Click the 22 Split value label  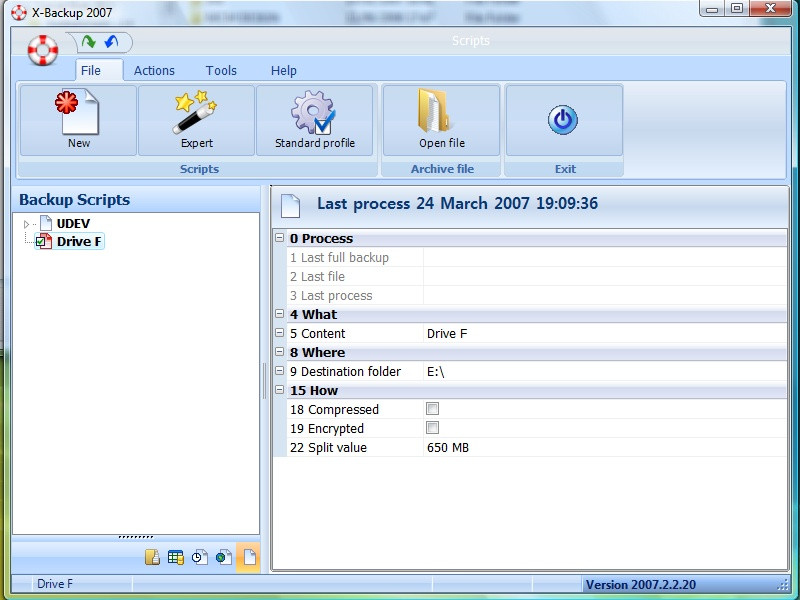tap(328, 447)
